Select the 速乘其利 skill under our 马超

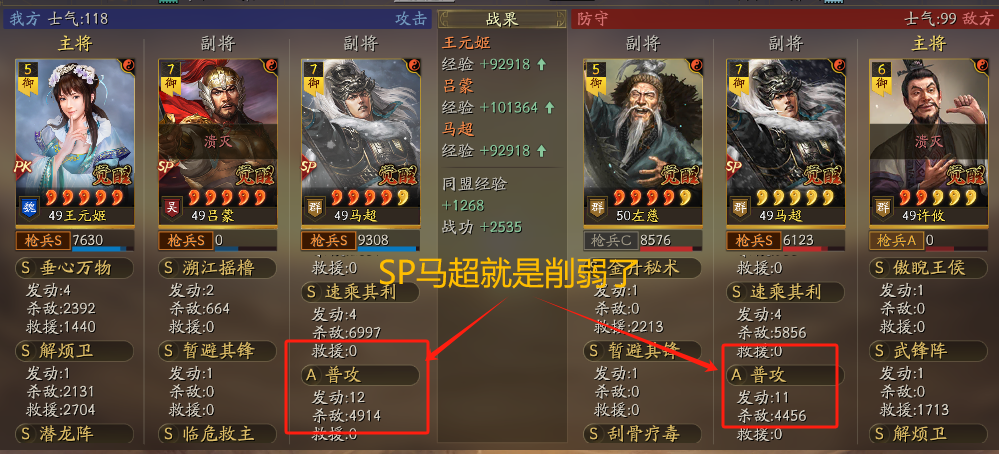click(360, 292)
